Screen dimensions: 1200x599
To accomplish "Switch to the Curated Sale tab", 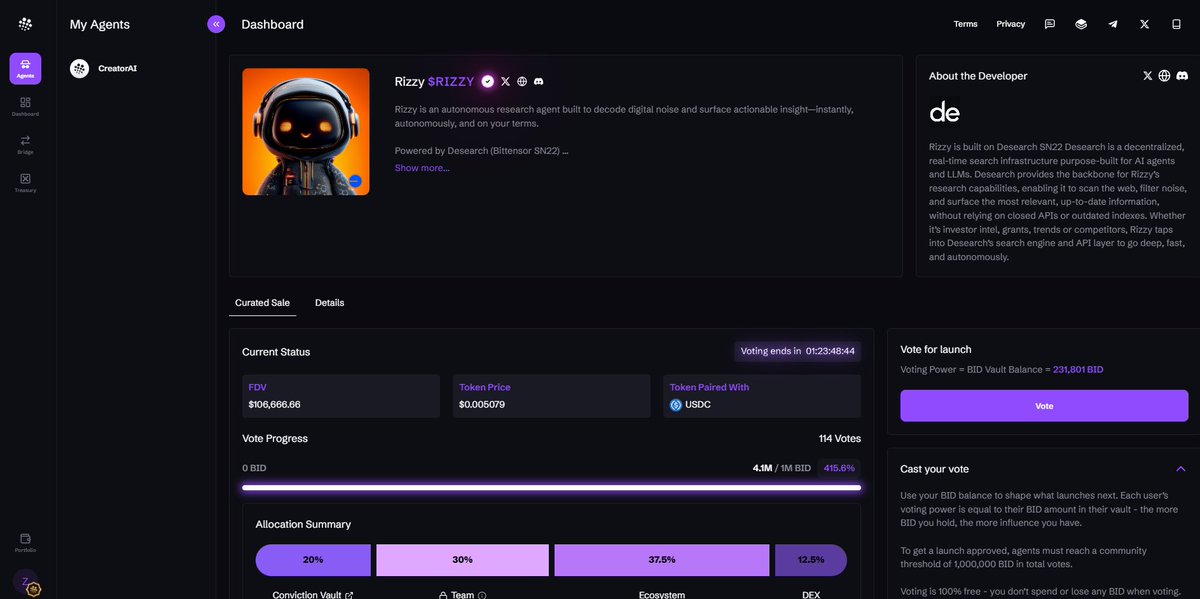I will [262, 302].
